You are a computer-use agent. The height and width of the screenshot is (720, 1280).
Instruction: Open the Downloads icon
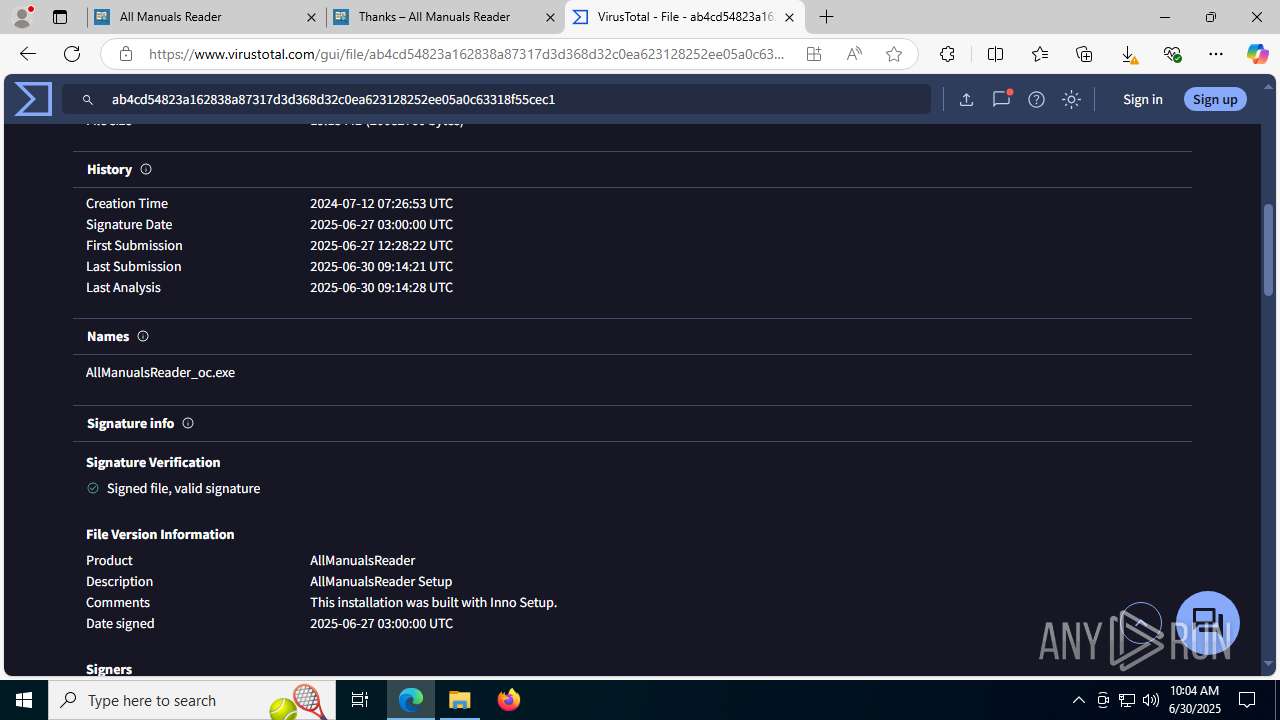1128,54
